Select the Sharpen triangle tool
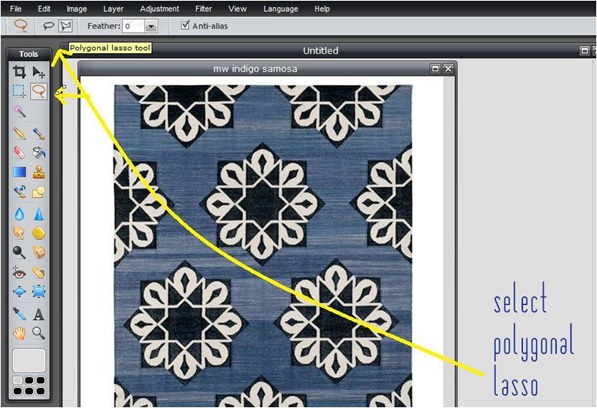Image resolution: width=597 pixels, height=408 pixels. [x=38, y=214]
